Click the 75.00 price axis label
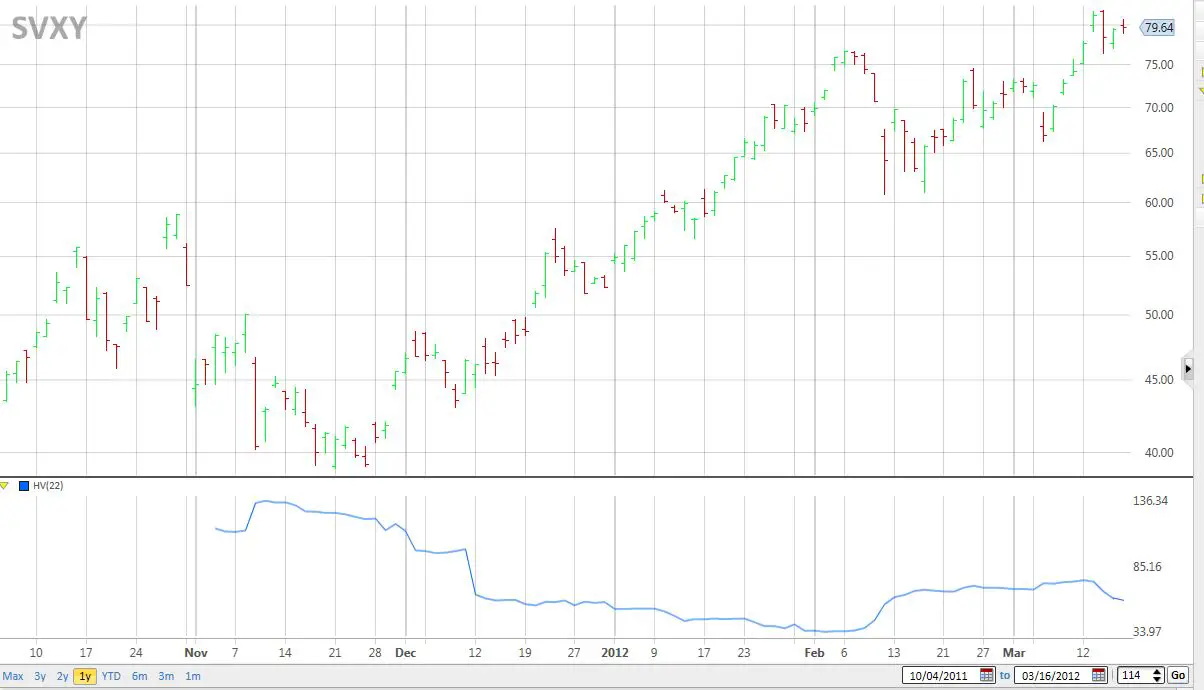 (1160, 65)
